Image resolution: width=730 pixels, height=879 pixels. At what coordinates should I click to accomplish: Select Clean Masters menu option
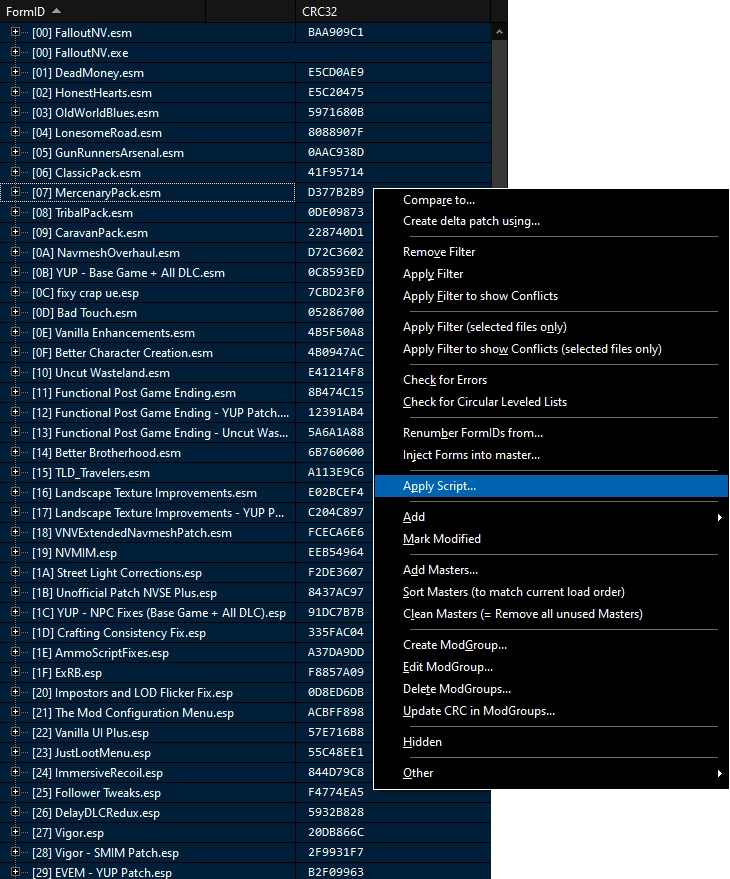tap(522, 614)
